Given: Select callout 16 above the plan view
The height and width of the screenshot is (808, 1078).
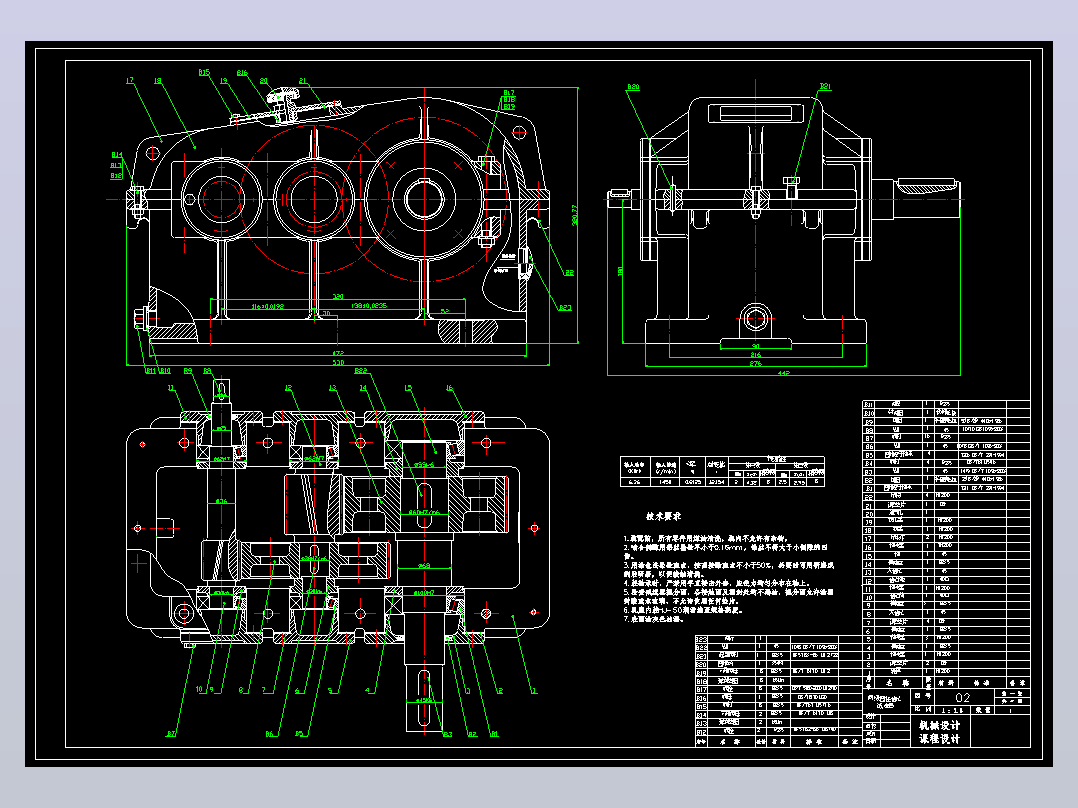Looking at the screenshot, I should click(x=450, y=388).
